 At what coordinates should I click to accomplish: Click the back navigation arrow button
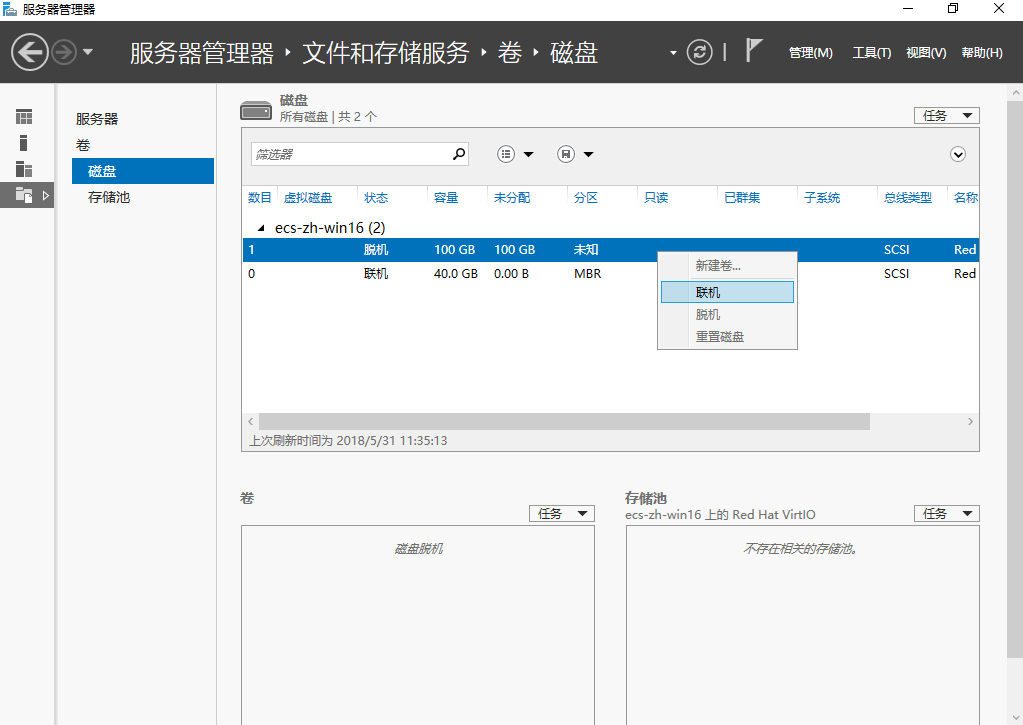coord(31,52)
